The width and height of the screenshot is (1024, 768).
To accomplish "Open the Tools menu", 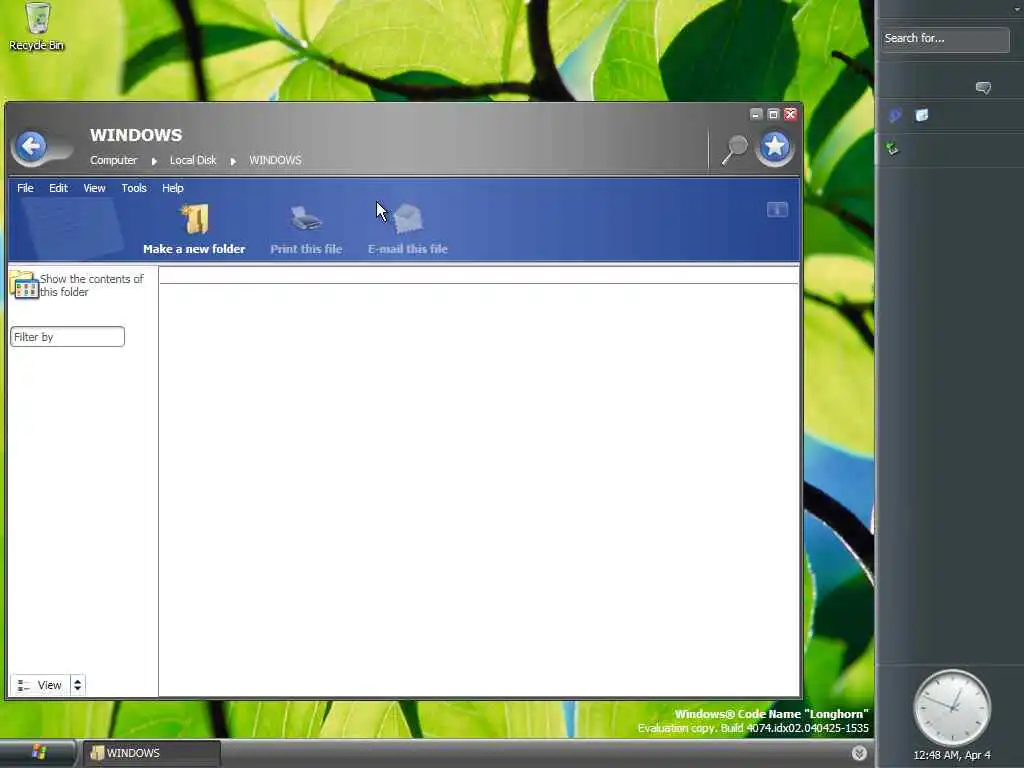I will coord(134,188).
